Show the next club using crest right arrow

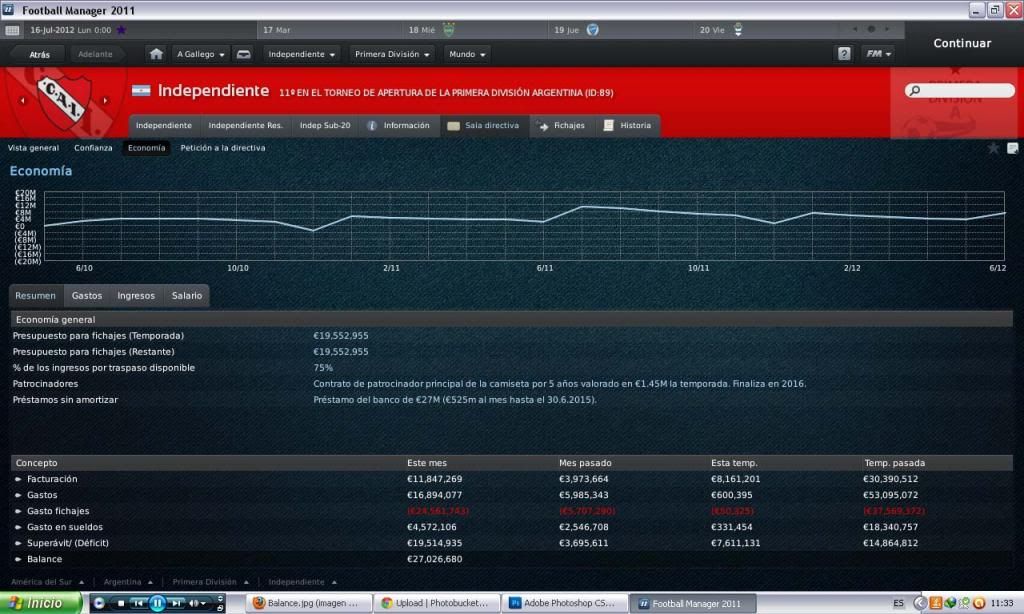pos(105,101)
